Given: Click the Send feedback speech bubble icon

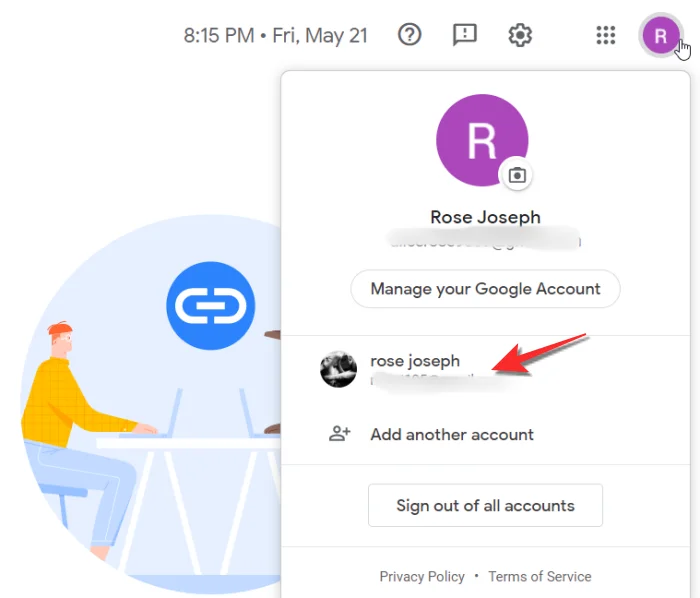Looking at the screenshot, I should click(465, 35).
